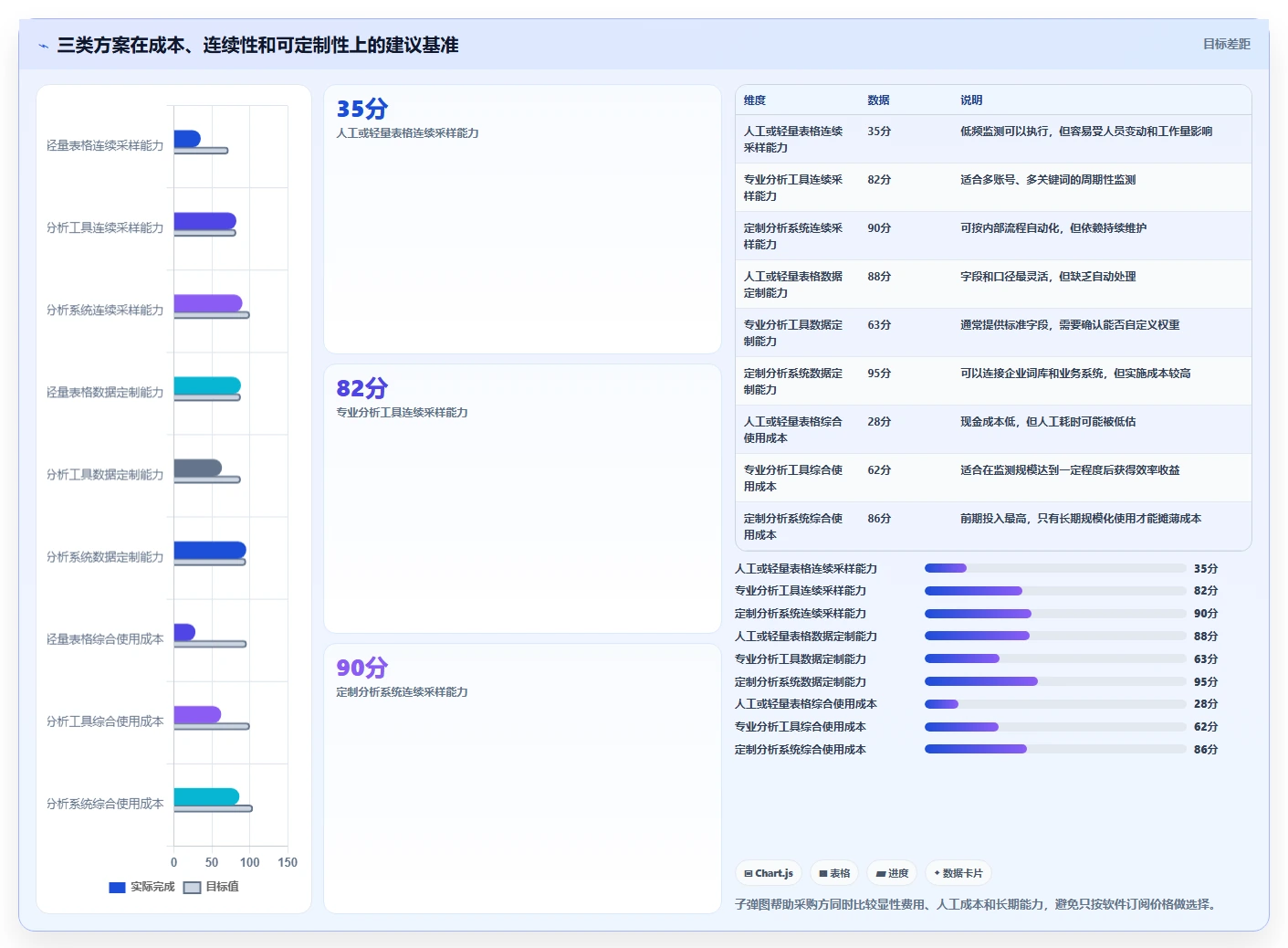Image resolution: width=1288 pixels, height=948 pixels.
Task: Click the footer note starting with 子弹图帮助采购方
Action: (x=976, y=904)
